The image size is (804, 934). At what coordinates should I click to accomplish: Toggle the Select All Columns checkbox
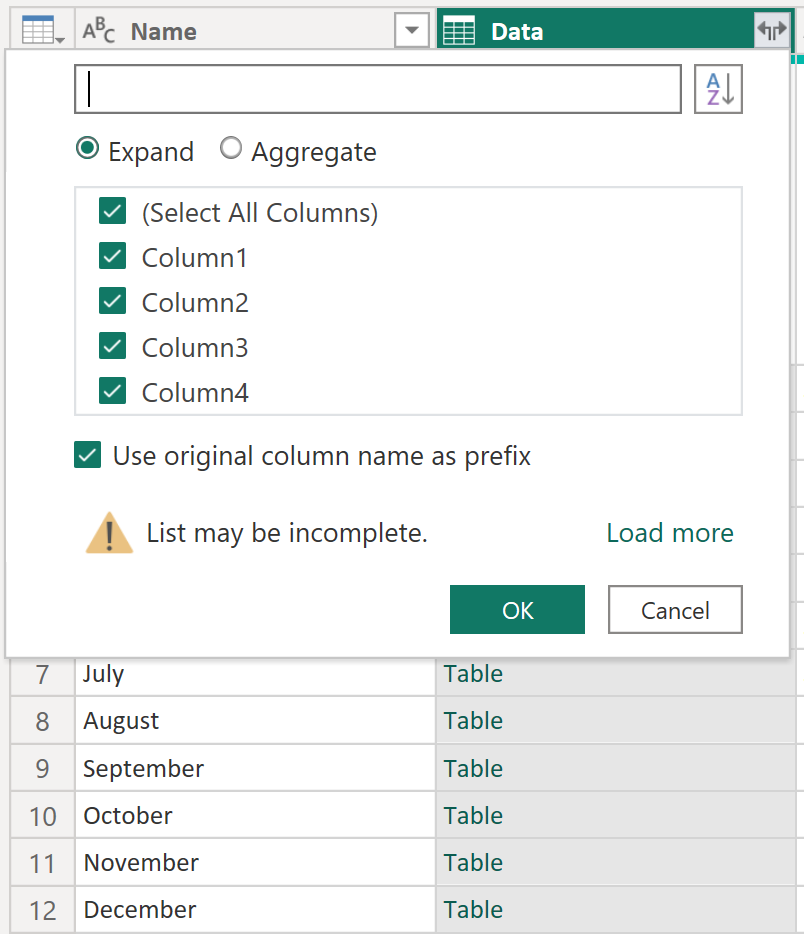[x=113, y=212]
